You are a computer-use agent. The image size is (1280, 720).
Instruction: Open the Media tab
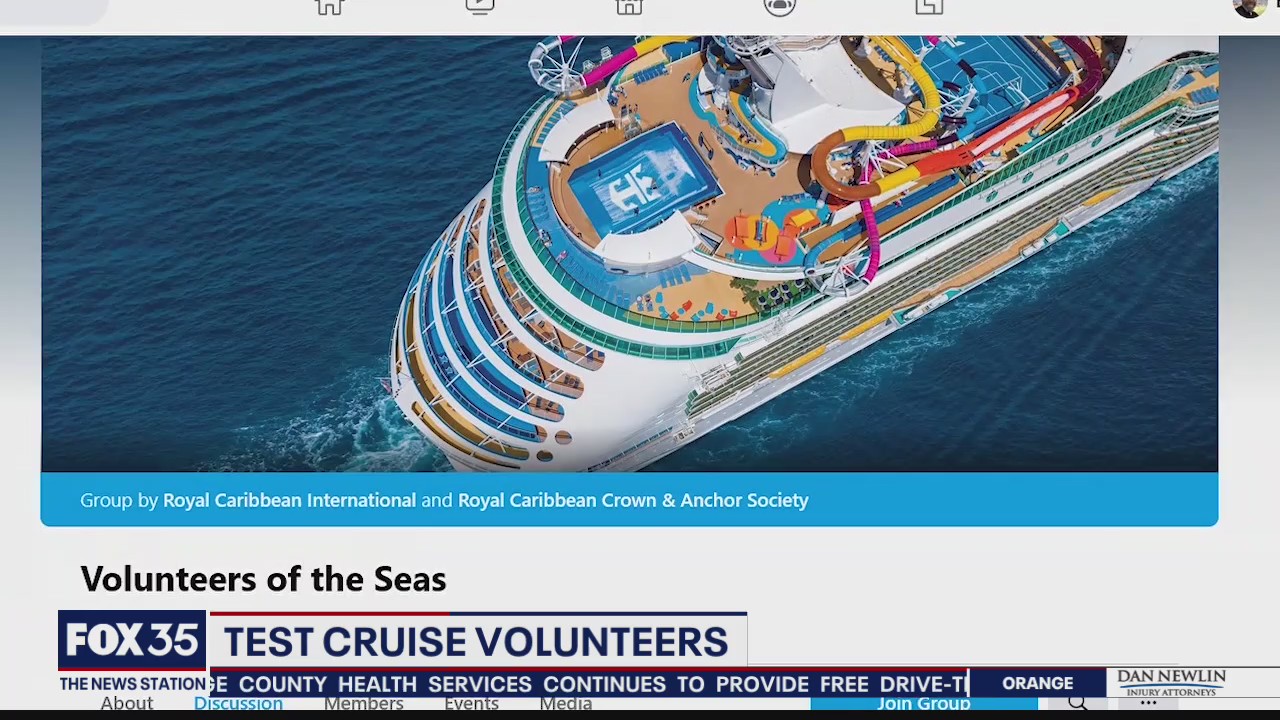click(566, 703)
